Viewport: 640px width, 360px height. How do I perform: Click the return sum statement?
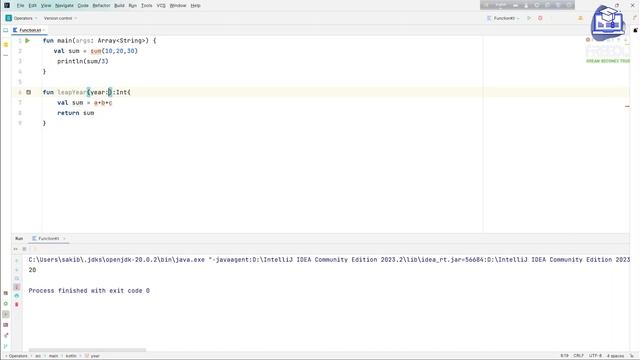click(76, 113)
